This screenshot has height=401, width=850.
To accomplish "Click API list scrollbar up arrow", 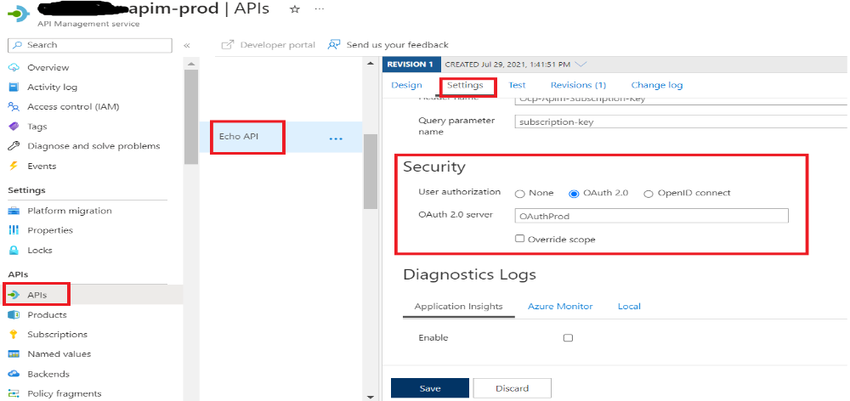I will point(370,64).
